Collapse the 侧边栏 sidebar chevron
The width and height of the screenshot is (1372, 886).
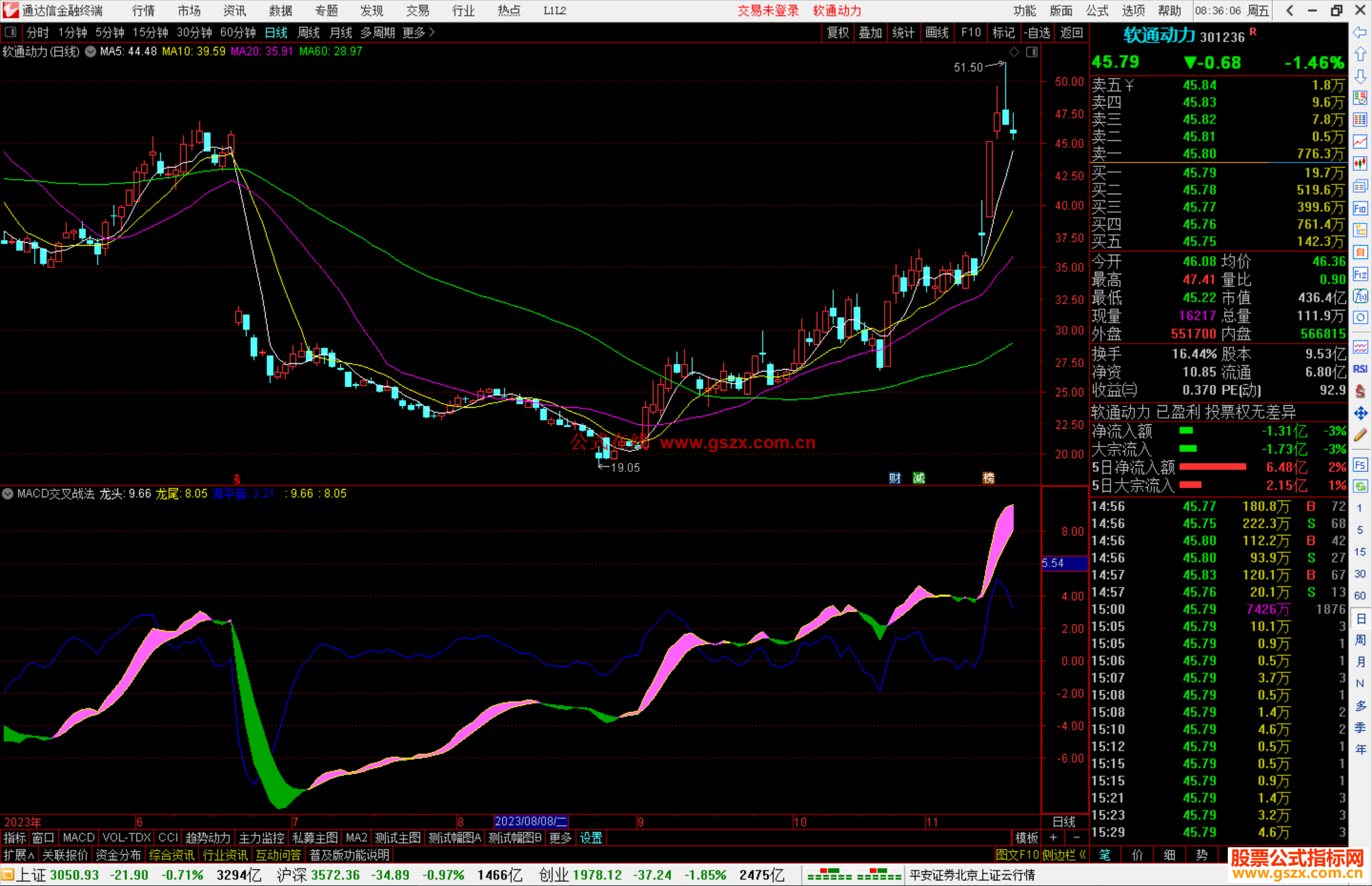(1082, 855)
